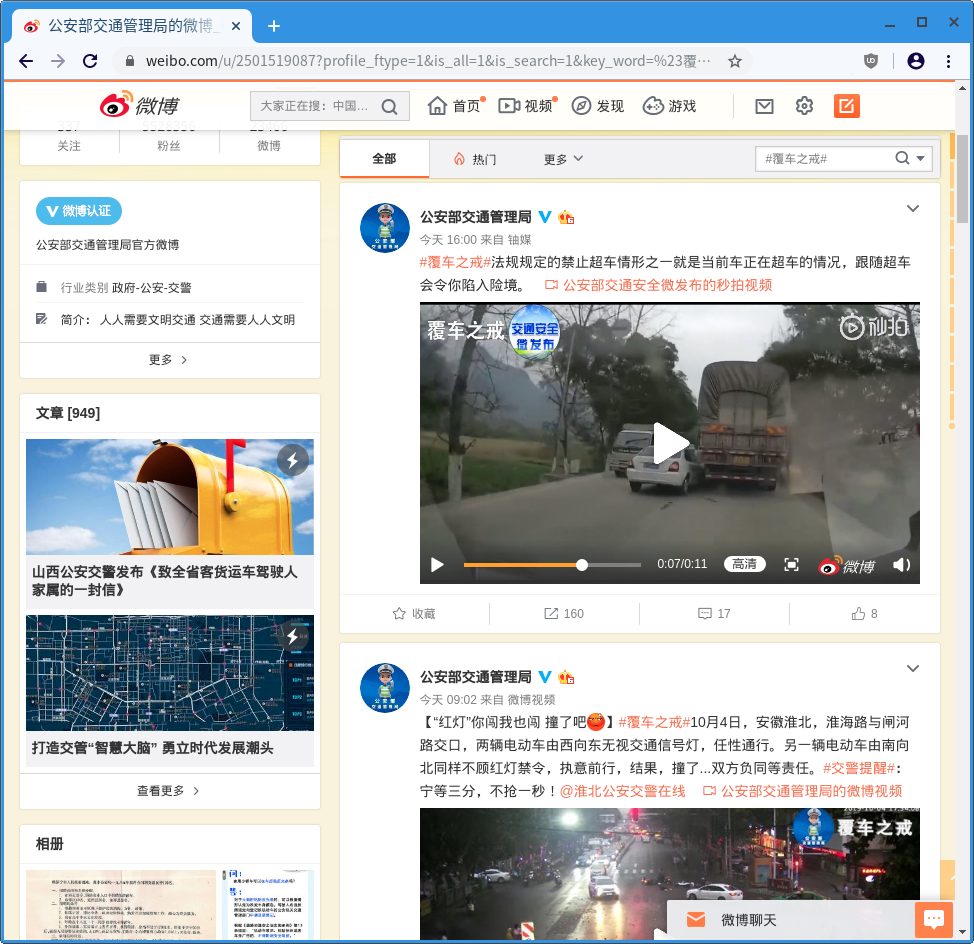
Task: Click the second post's video thumbnail
Action: tap(670, 873)
